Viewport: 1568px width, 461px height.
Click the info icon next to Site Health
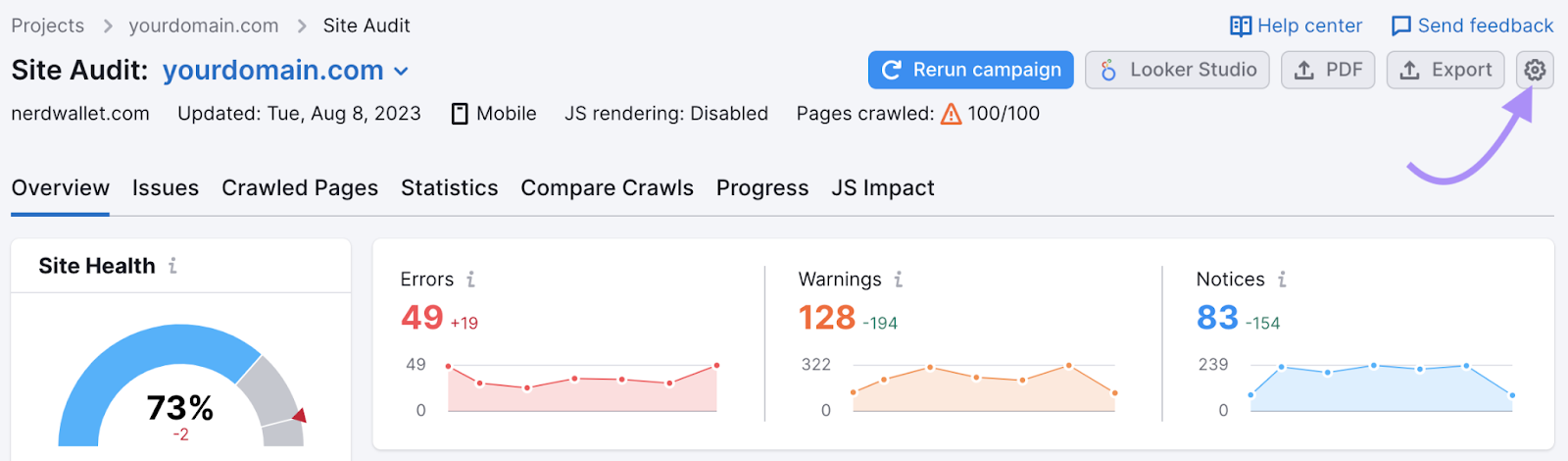(x=172, y=266)
